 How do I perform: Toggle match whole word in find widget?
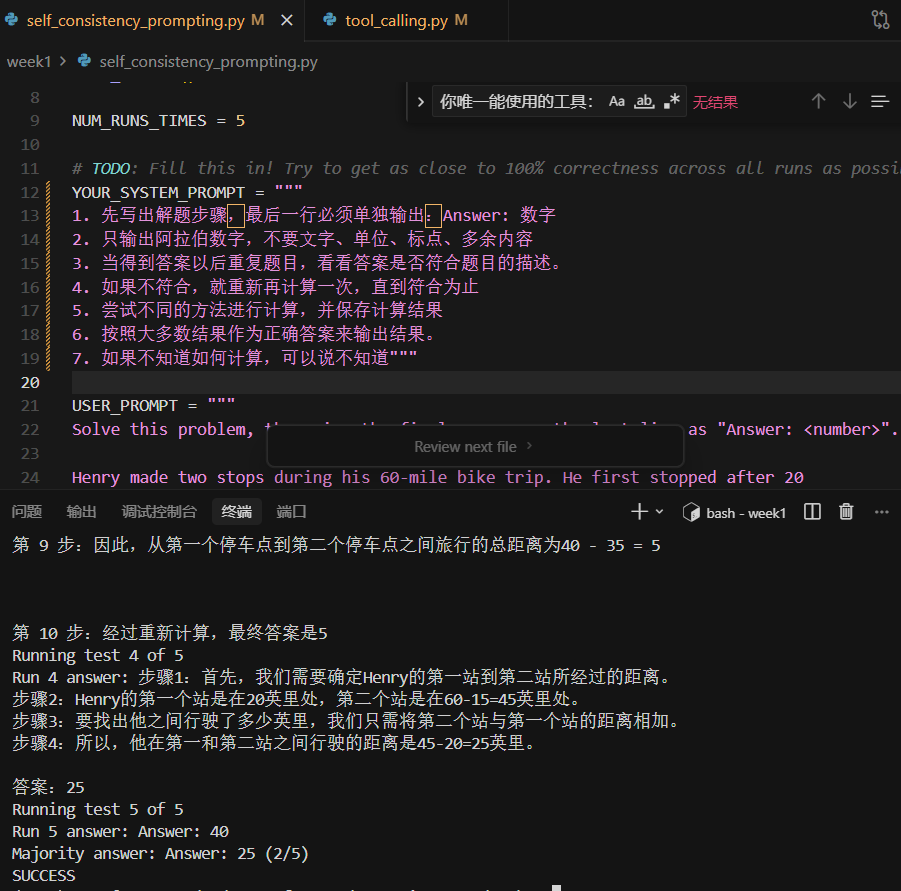[645, 101]
